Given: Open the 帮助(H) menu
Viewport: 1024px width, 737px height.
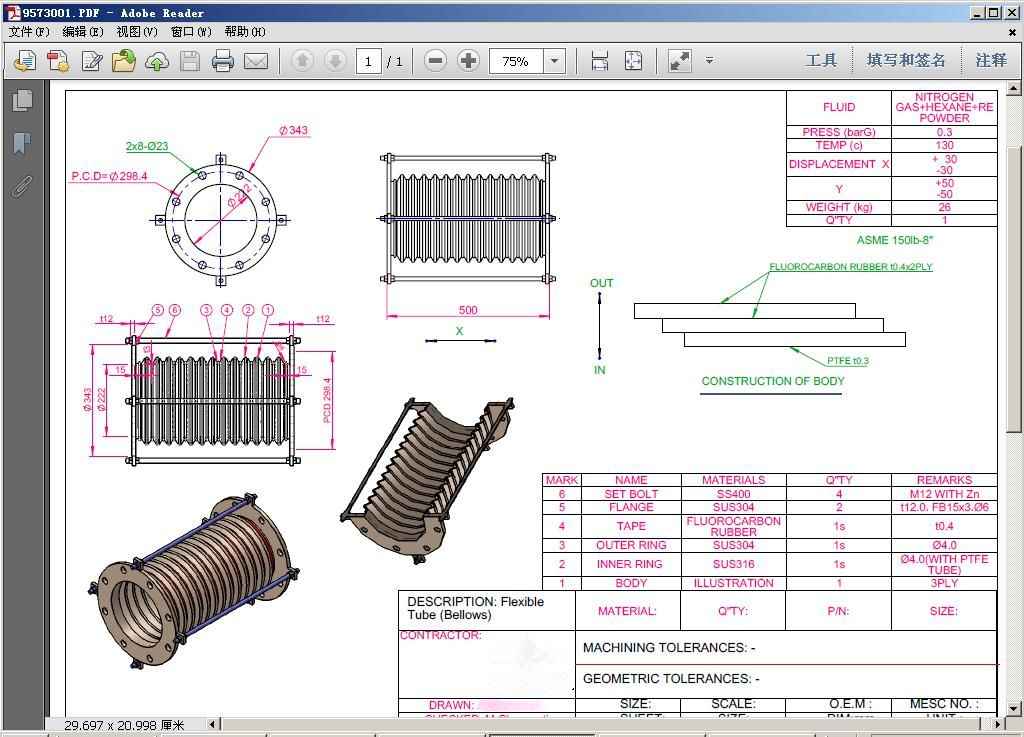Looking at the screenshot, I should point(245,31).
